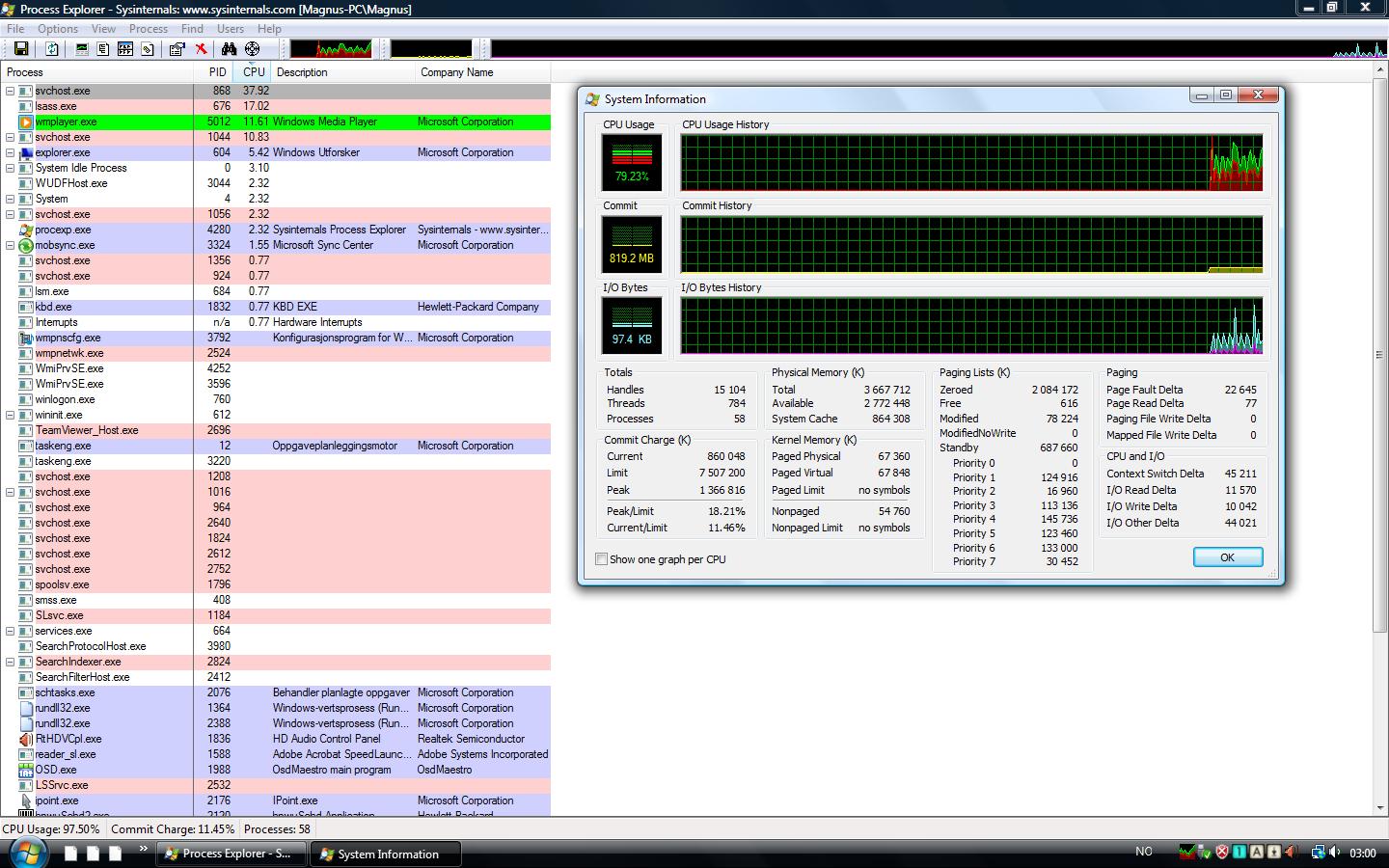Switch to Process Explorer taskbar button

231,854
